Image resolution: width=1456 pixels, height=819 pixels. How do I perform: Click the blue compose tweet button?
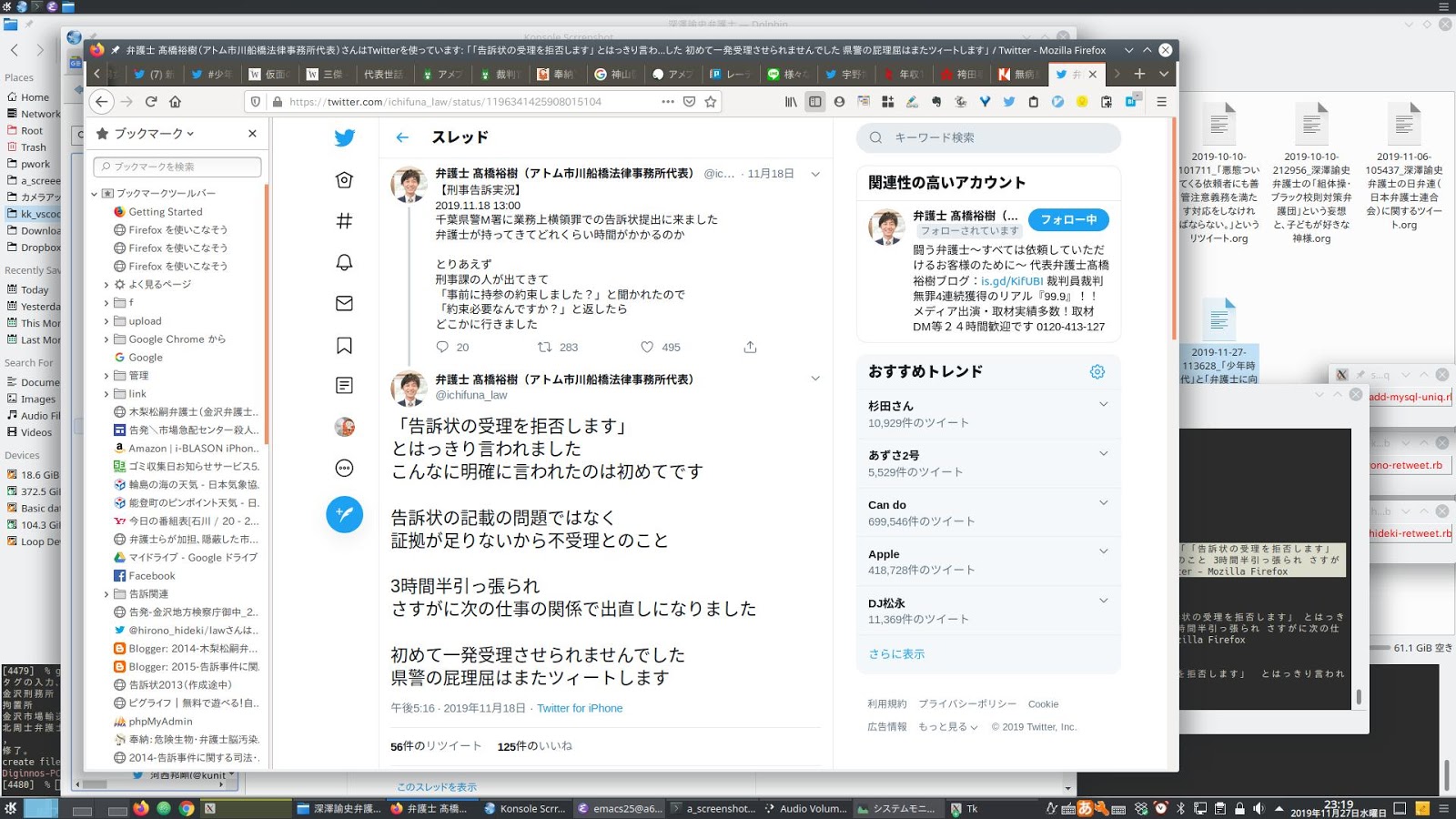(x=344, y=514)
